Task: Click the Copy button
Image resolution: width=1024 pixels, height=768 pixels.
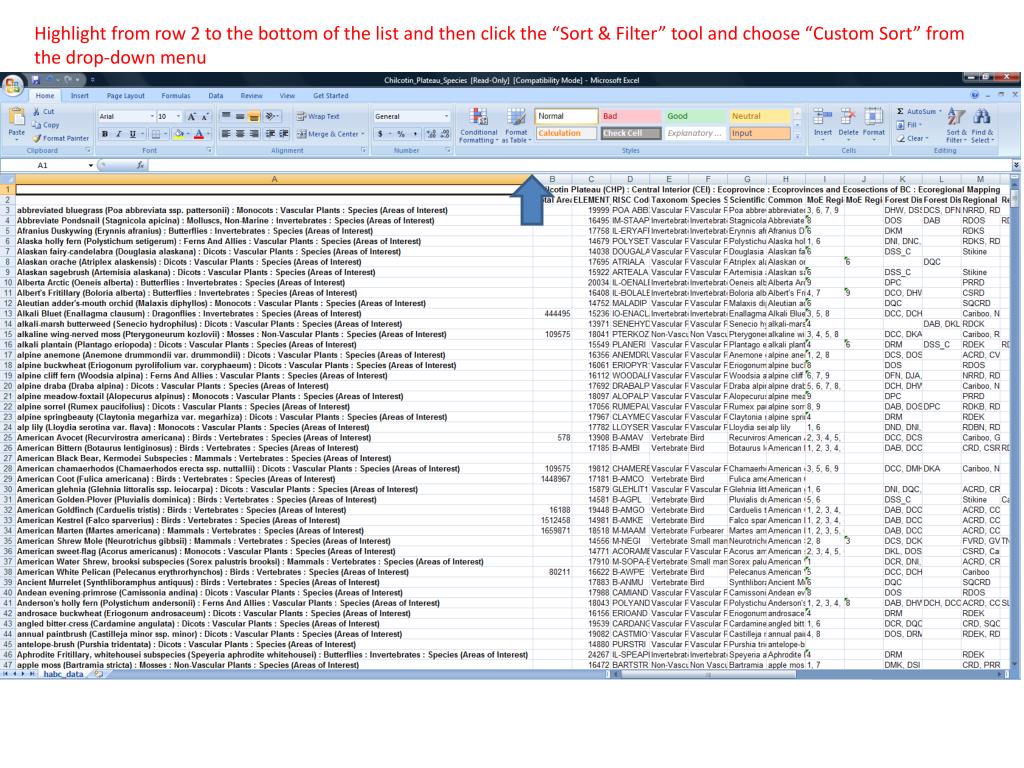Action: pyautogui.click(x=46, y=125)
